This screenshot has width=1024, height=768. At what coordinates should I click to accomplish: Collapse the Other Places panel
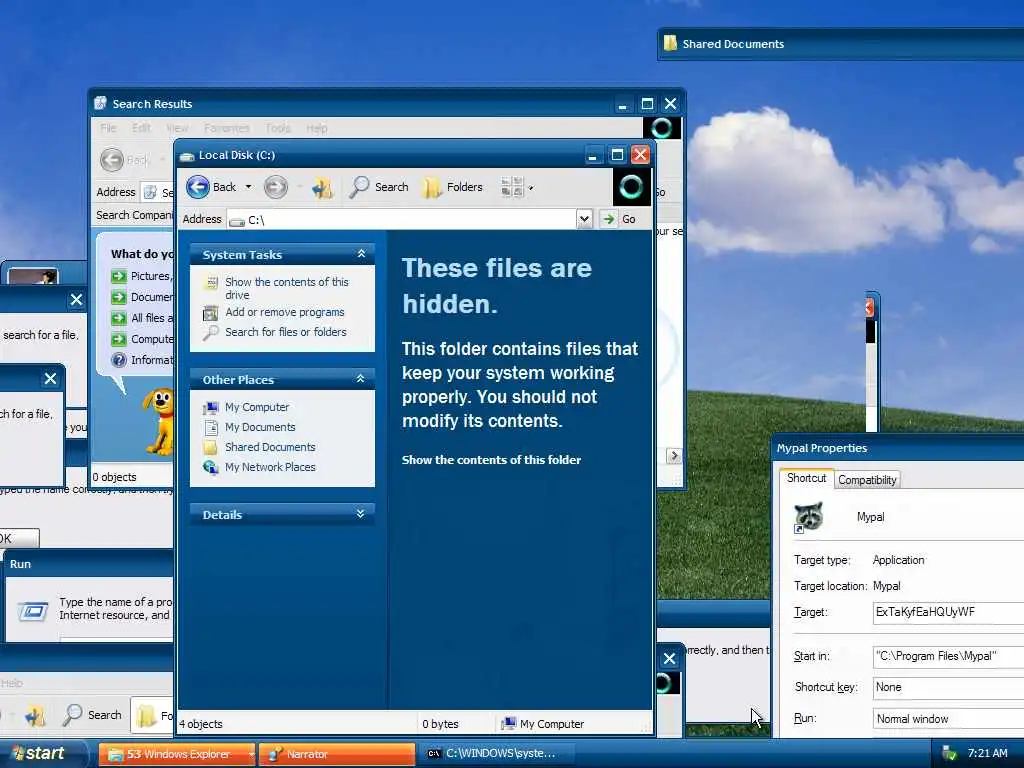click(360, 379)
